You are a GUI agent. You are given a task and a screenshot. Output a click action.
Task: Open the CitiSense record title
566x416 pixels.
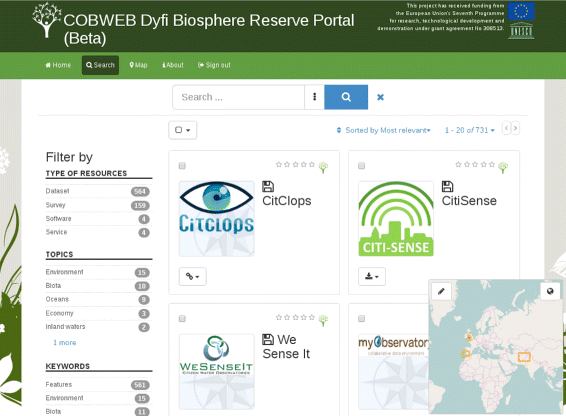[x=469, y=201]
